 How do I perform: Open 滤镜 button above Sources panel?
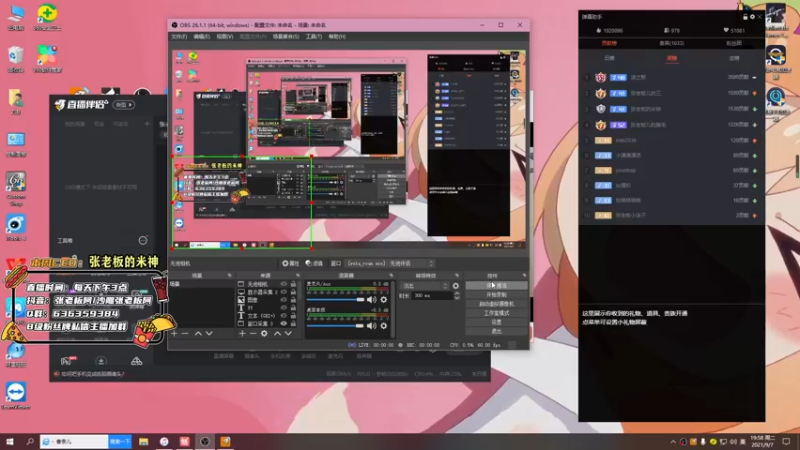point(314,264)
